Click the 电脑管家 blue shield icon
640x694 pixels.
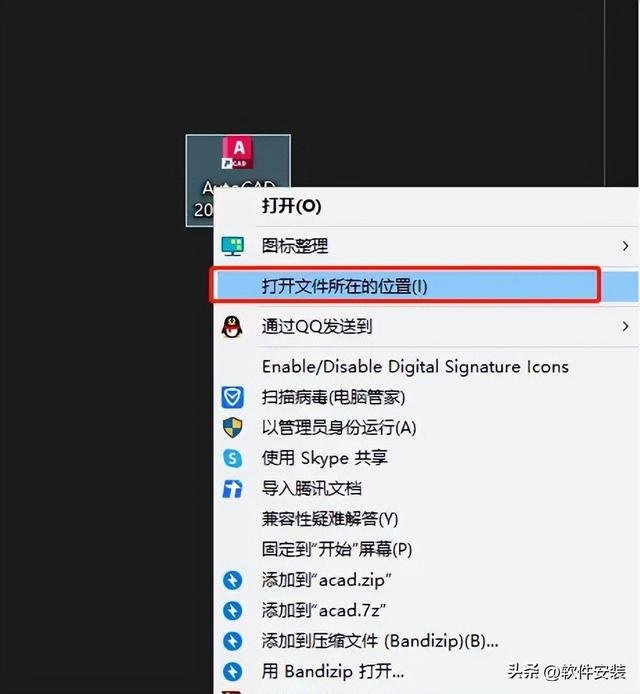click(x=232, y=397)
